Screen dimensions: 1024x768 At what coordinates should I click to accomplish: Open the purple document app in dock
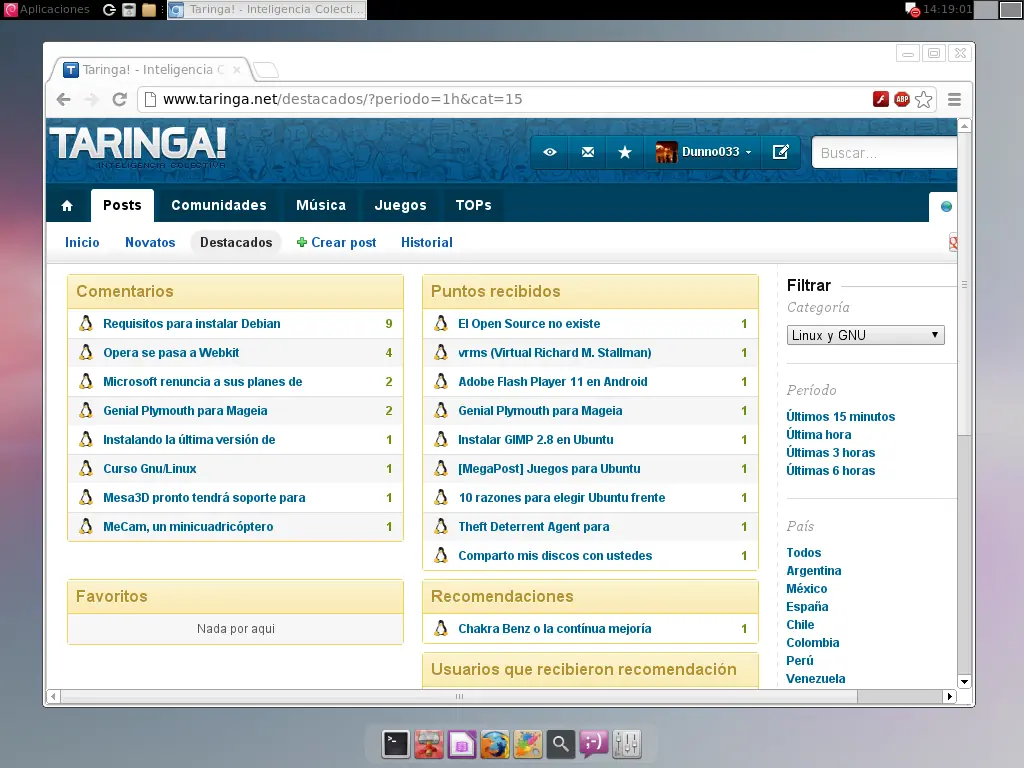pyautogui.click(x=462, y=744)
